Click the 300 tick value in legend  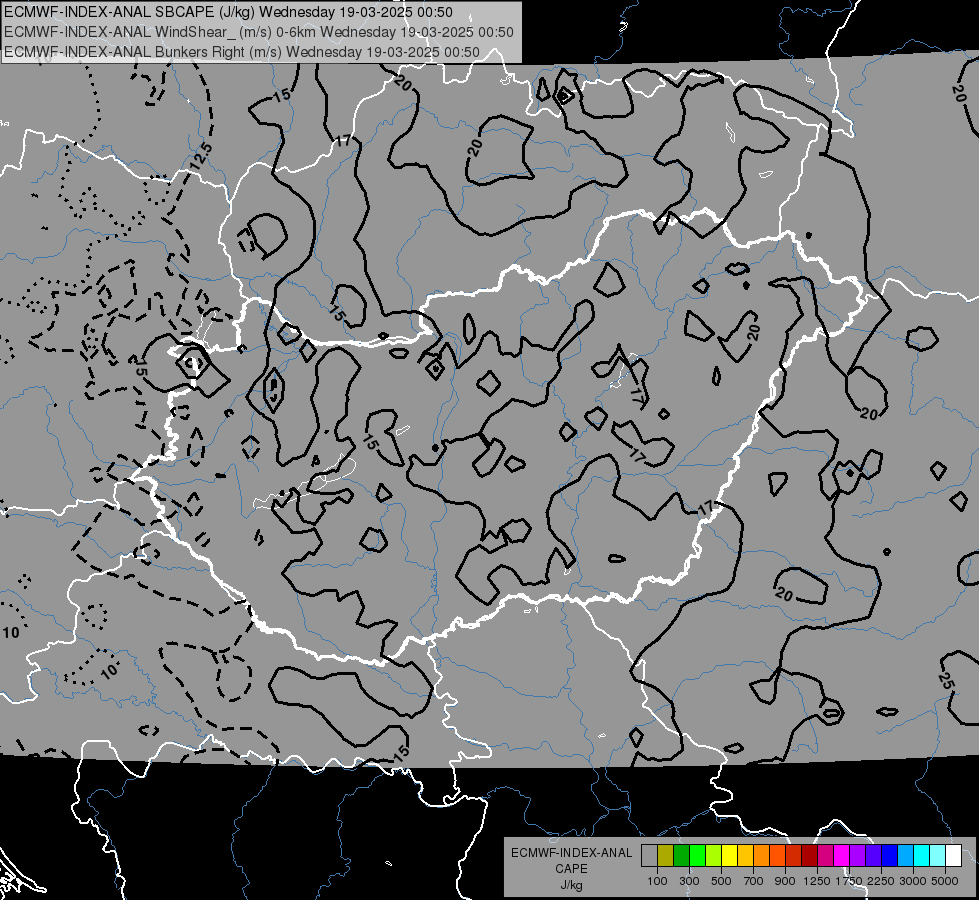pos(689,881)
